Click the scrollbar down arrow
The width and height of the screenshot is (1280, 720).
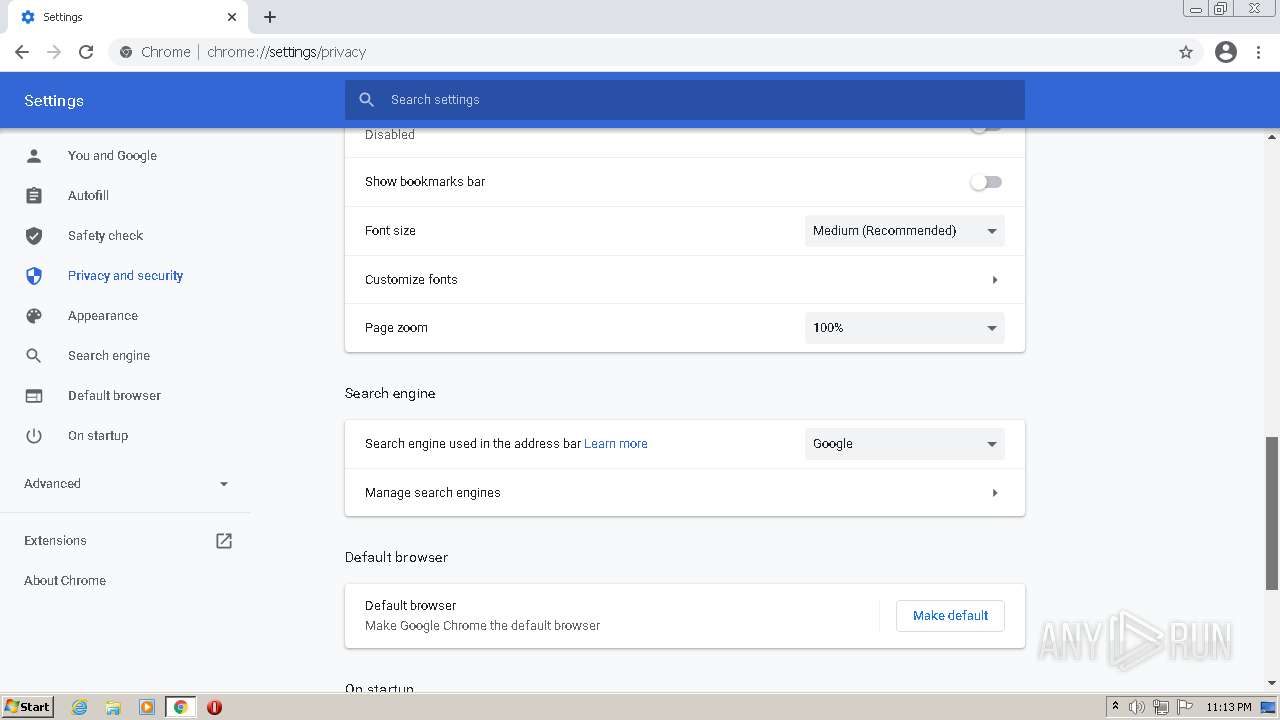[x=1272, y=683]
